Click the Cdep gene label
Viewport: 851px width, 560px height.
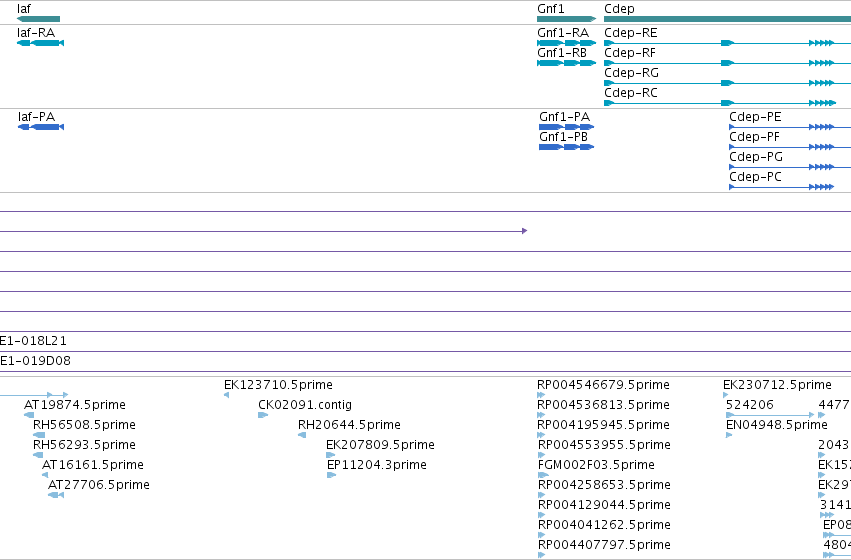(x=619, y=9)
